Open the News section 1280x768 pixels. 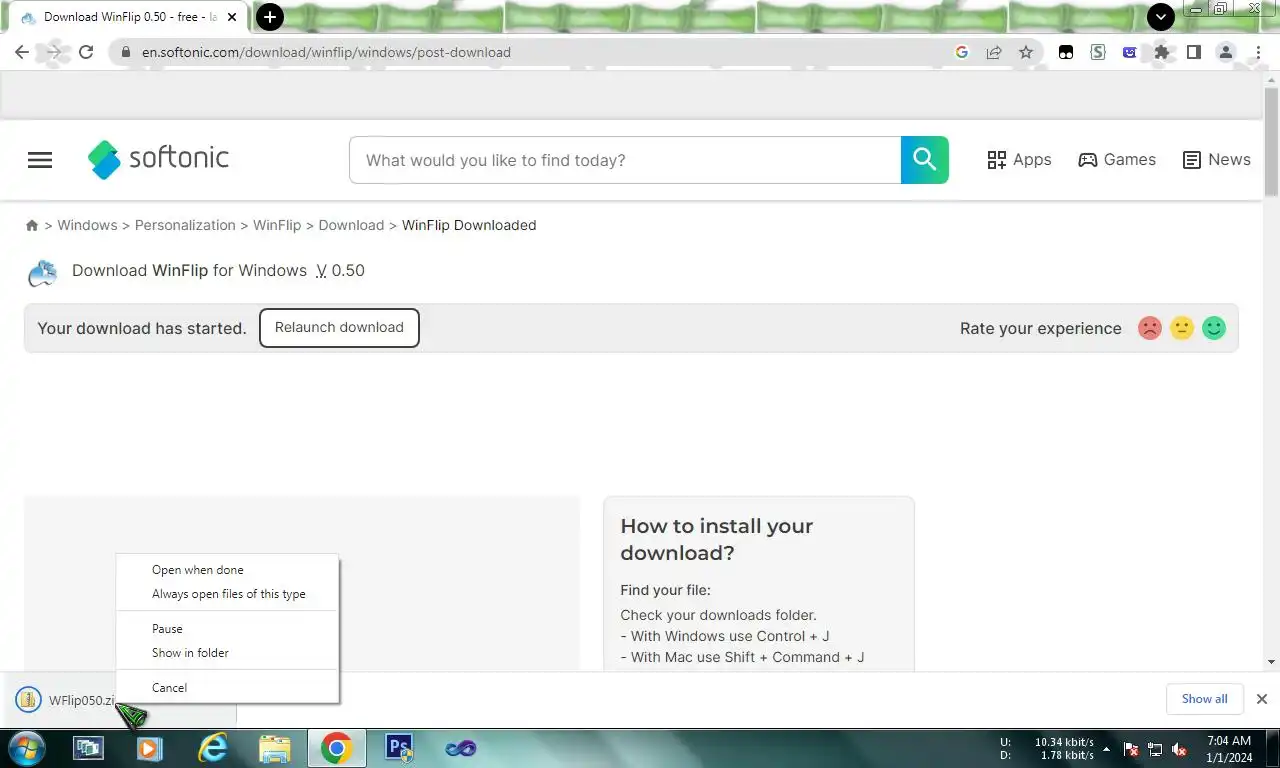pos(1217,160)
